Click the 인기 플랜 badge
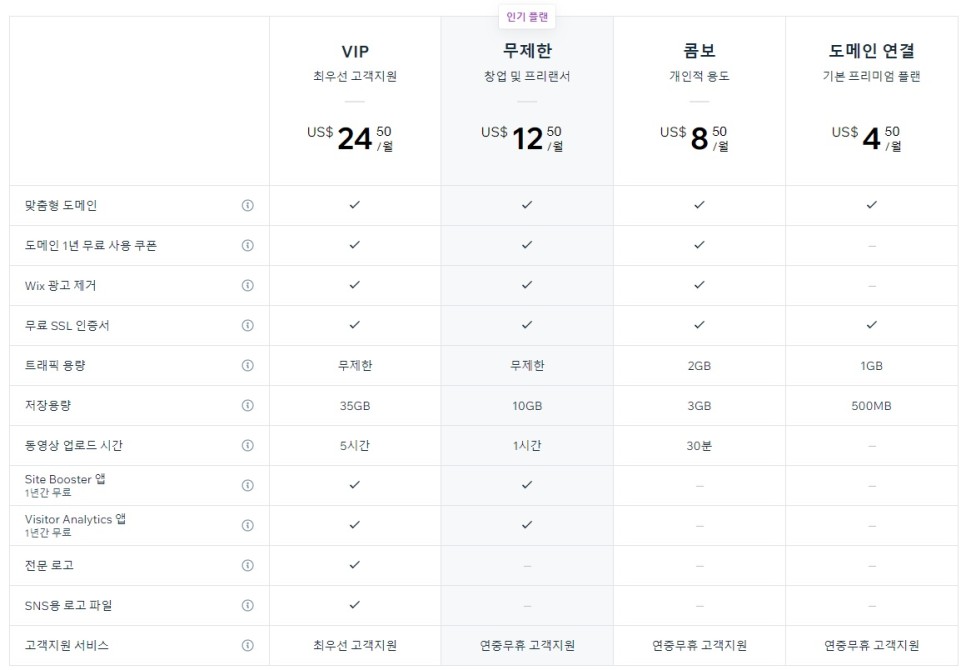Screen dimensions: 966x670 (x=527, y=17)
